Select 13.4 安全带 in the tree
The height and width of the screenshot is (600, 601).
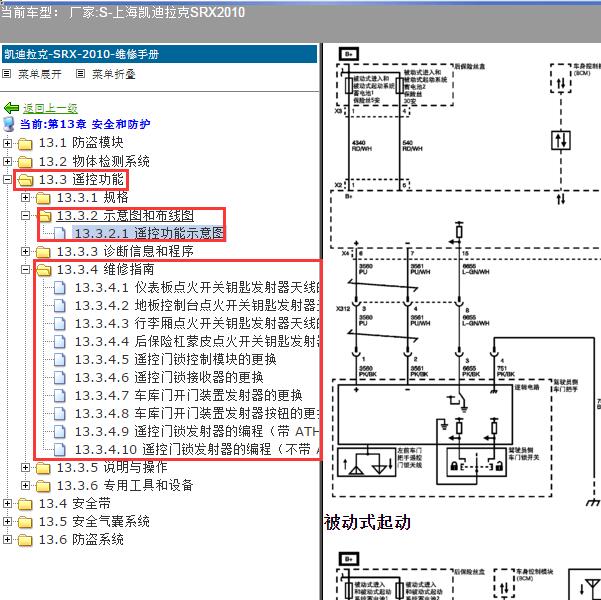75,503
